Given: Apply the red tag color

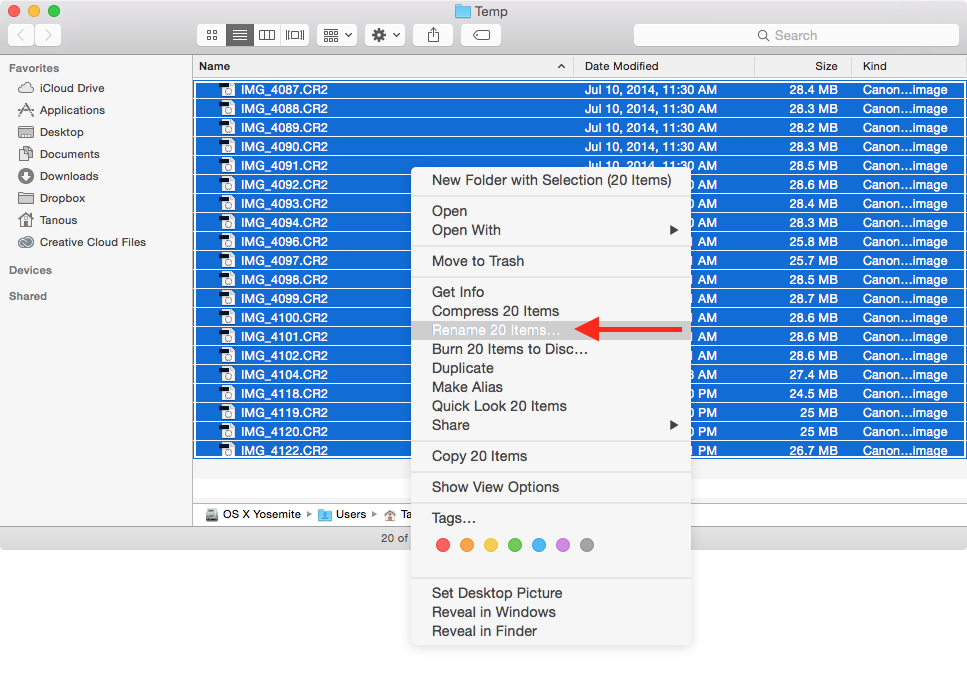Looking at the screenshot, I should (x=443, y=545).
